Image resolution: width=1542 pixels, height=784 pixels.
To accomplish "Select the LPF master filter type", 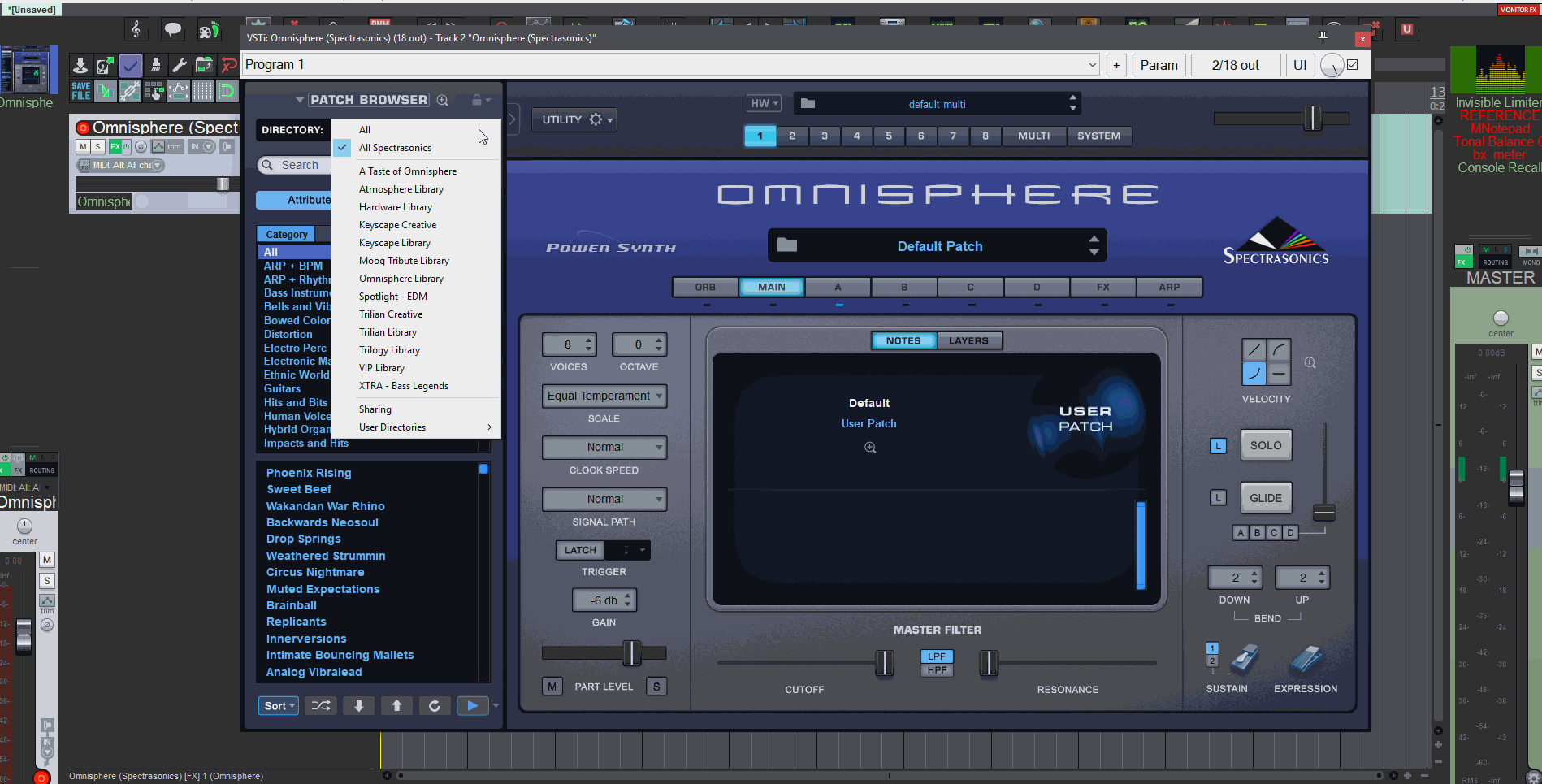I will tap(937, 656).
